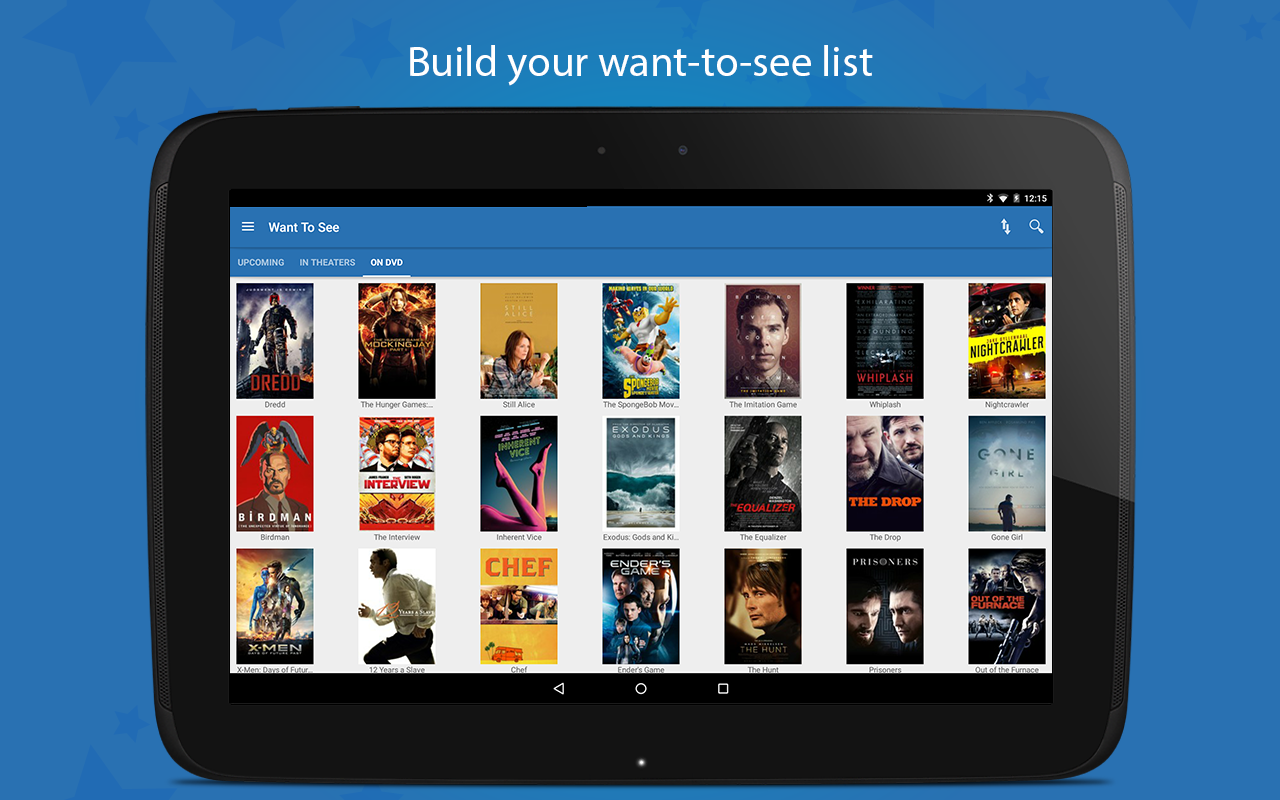Open the 12 Years a Slave poster
Image resolution: width=1280 pixels, height=800 pixels.
397,606
